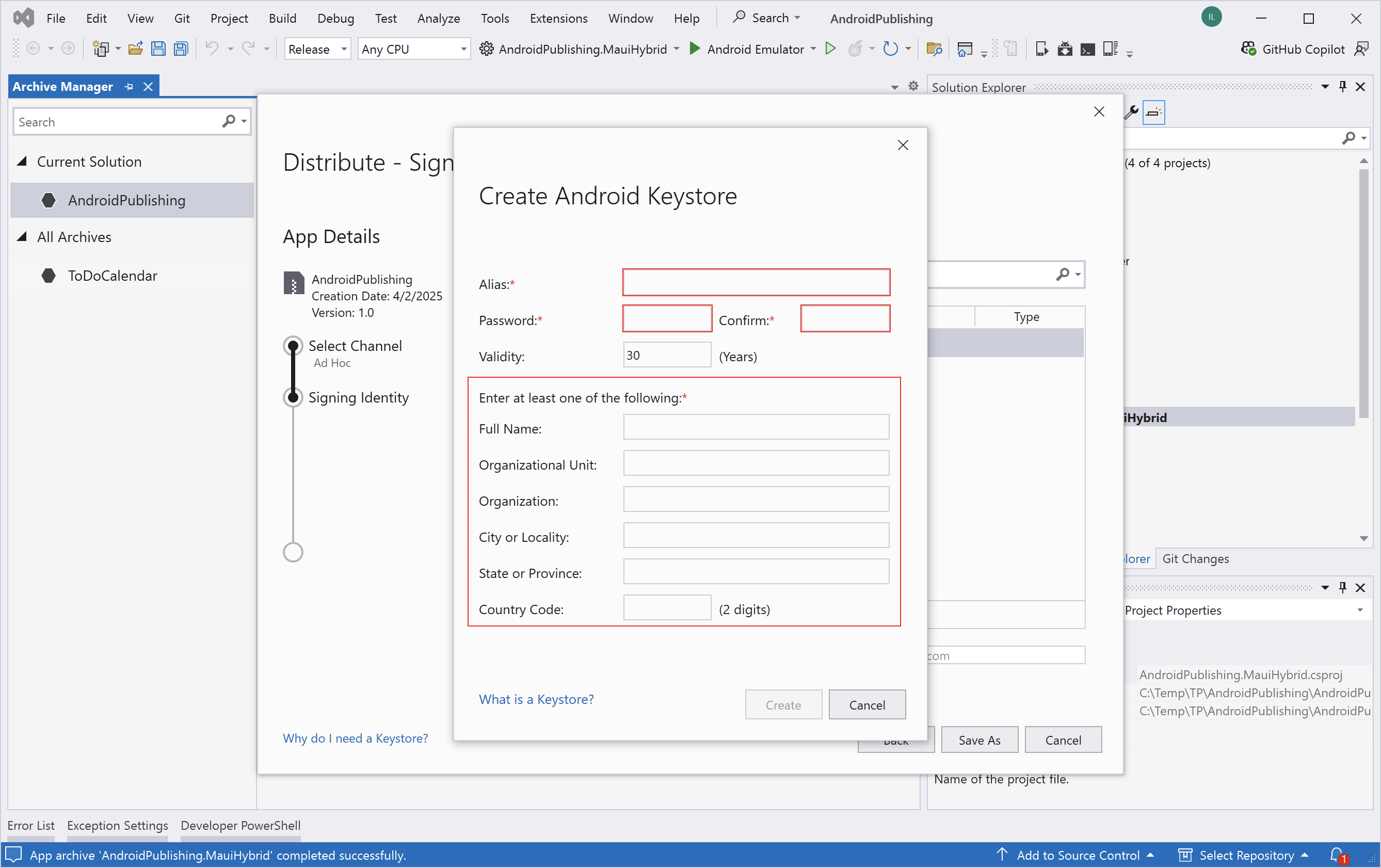Open 'Why do I need a Keystore?' link

click(355, 738)
